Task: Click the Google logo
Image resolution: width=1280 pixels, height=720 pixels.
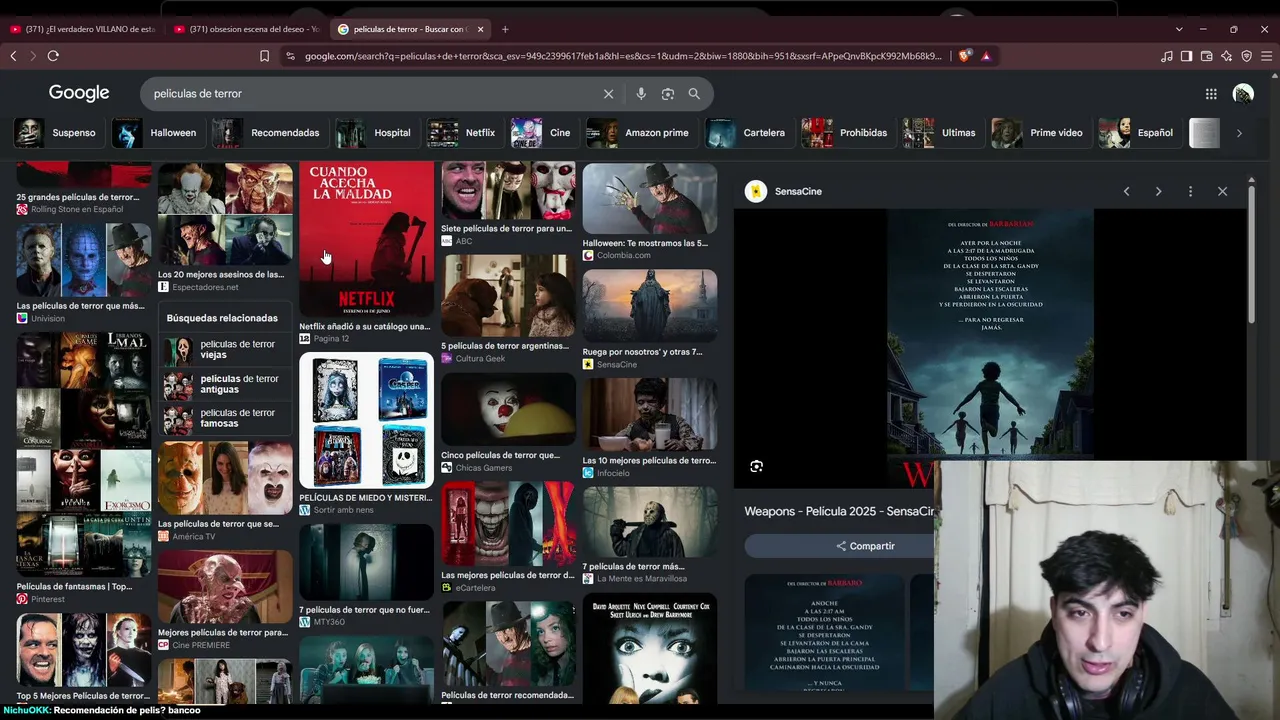Action: coord(79,93)
